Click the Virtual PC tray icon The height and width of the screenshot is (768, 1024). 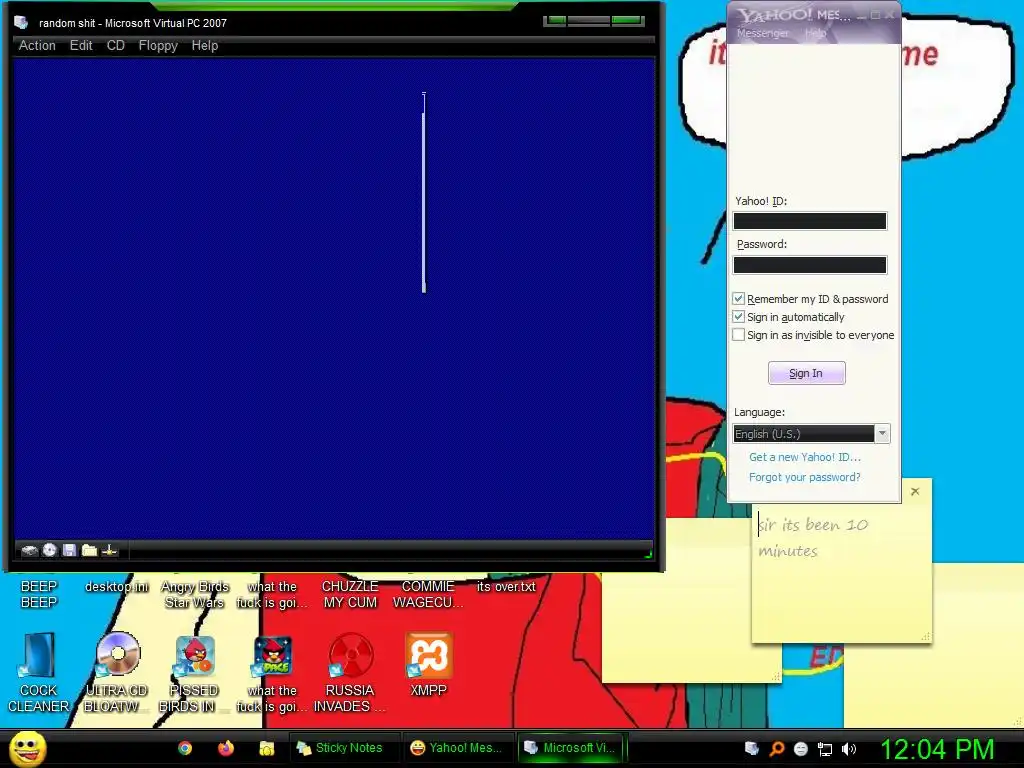752,748
